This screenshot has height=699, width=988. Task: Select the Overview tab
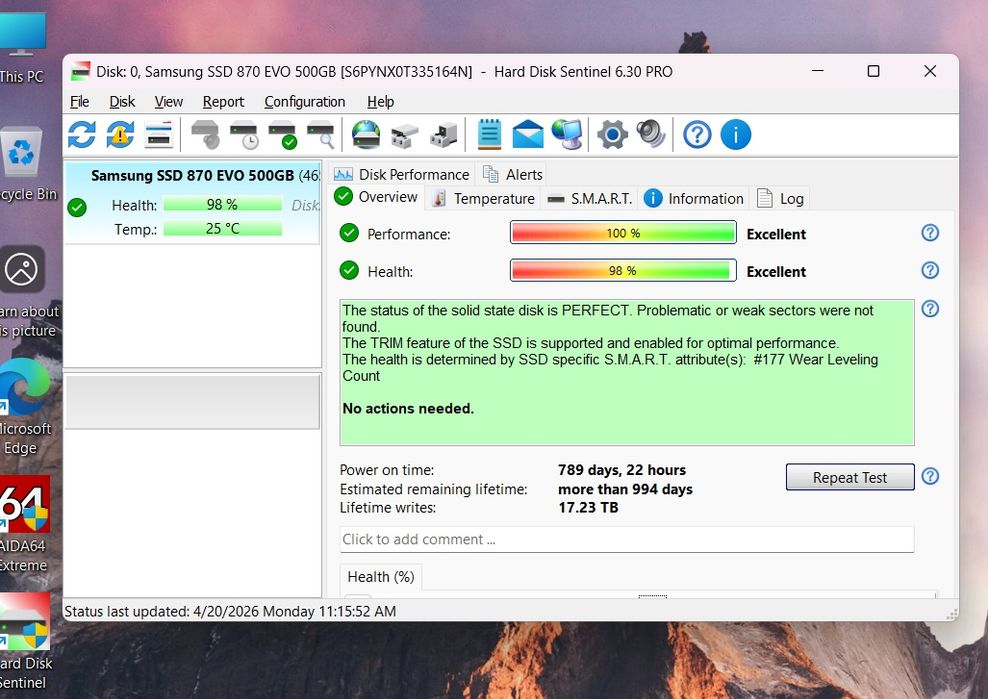point(376,197)
